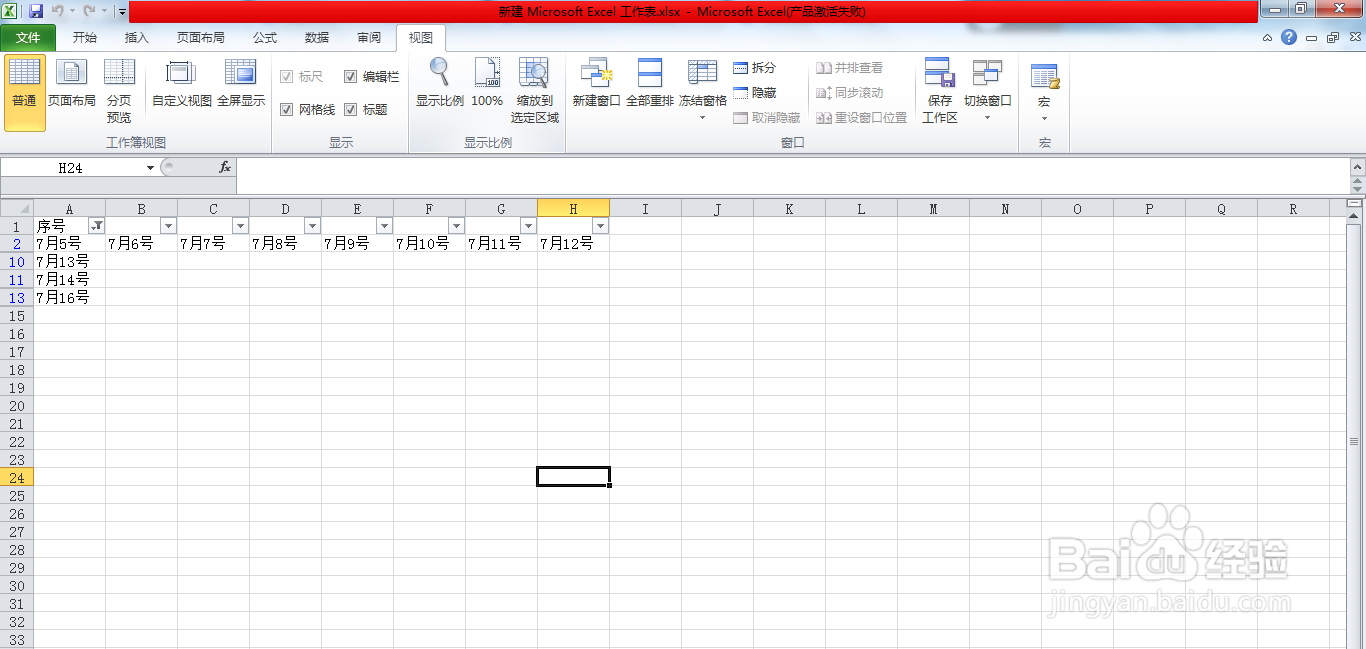Open the filter dropdown in column H header cell
Image resolution: width=1366 pixels, height=649 pixels.
pos(601,226)
